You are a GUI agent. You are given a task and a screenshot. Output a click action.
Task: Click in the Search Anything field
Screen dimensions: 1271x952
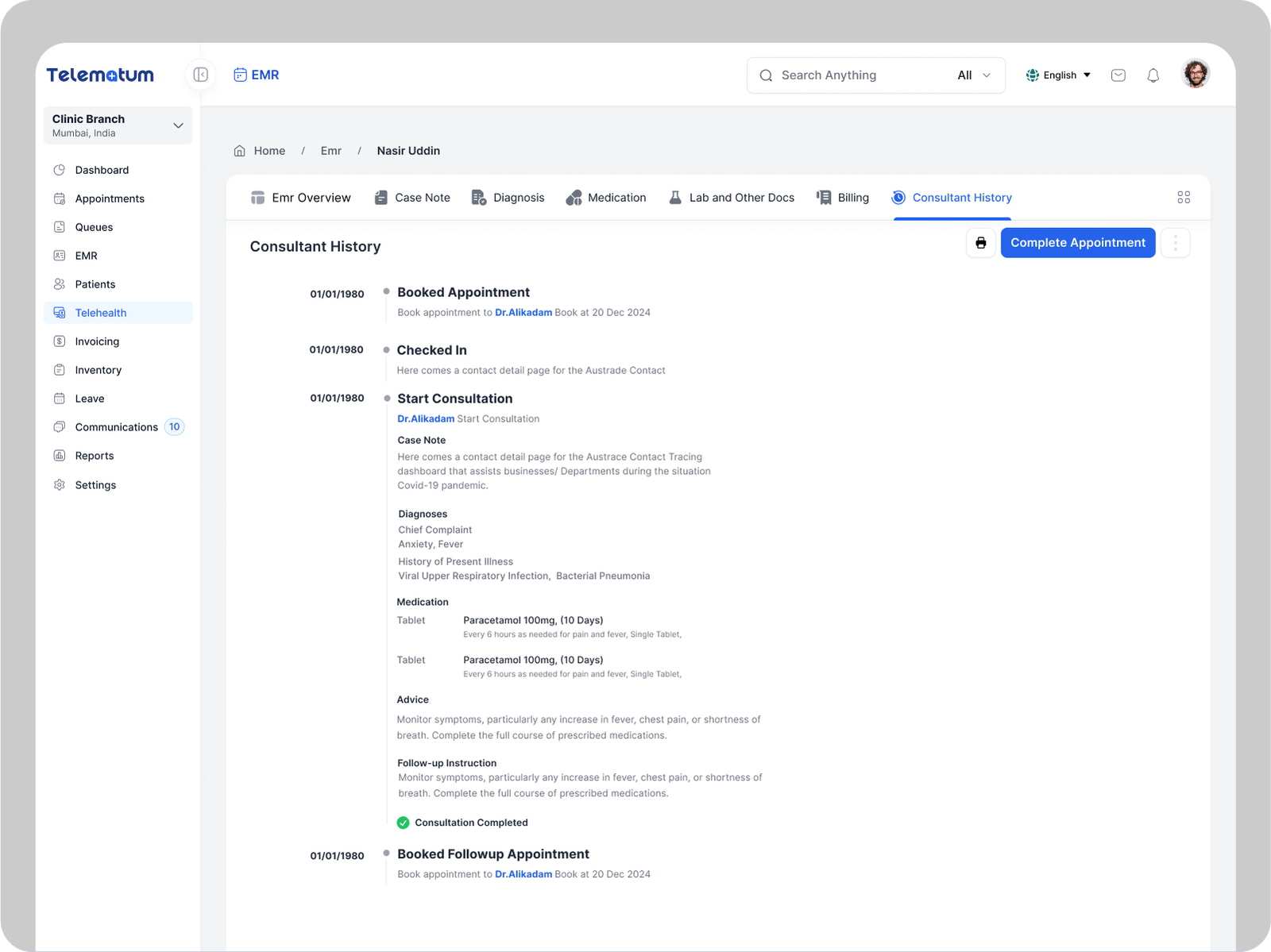(858, 75)
